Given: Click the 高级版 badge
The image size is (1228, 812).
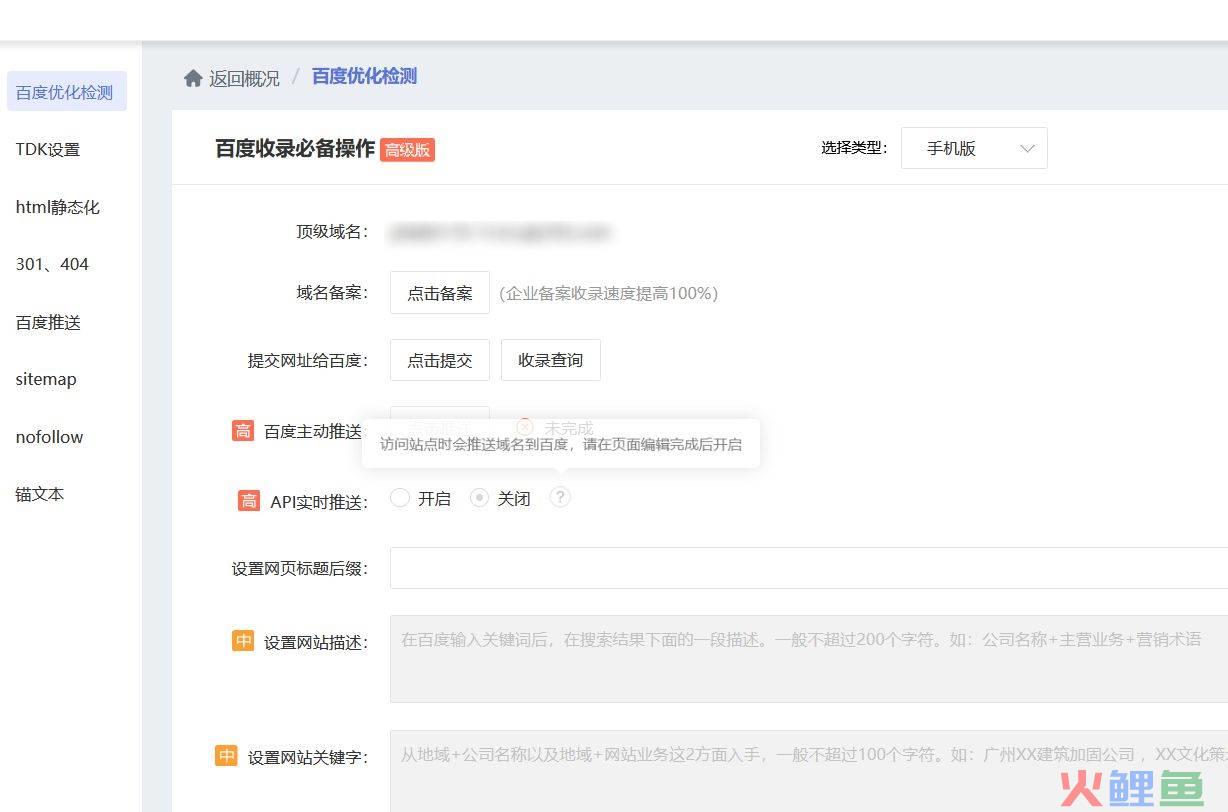Looking at the screenshot, I should [407, 150].
